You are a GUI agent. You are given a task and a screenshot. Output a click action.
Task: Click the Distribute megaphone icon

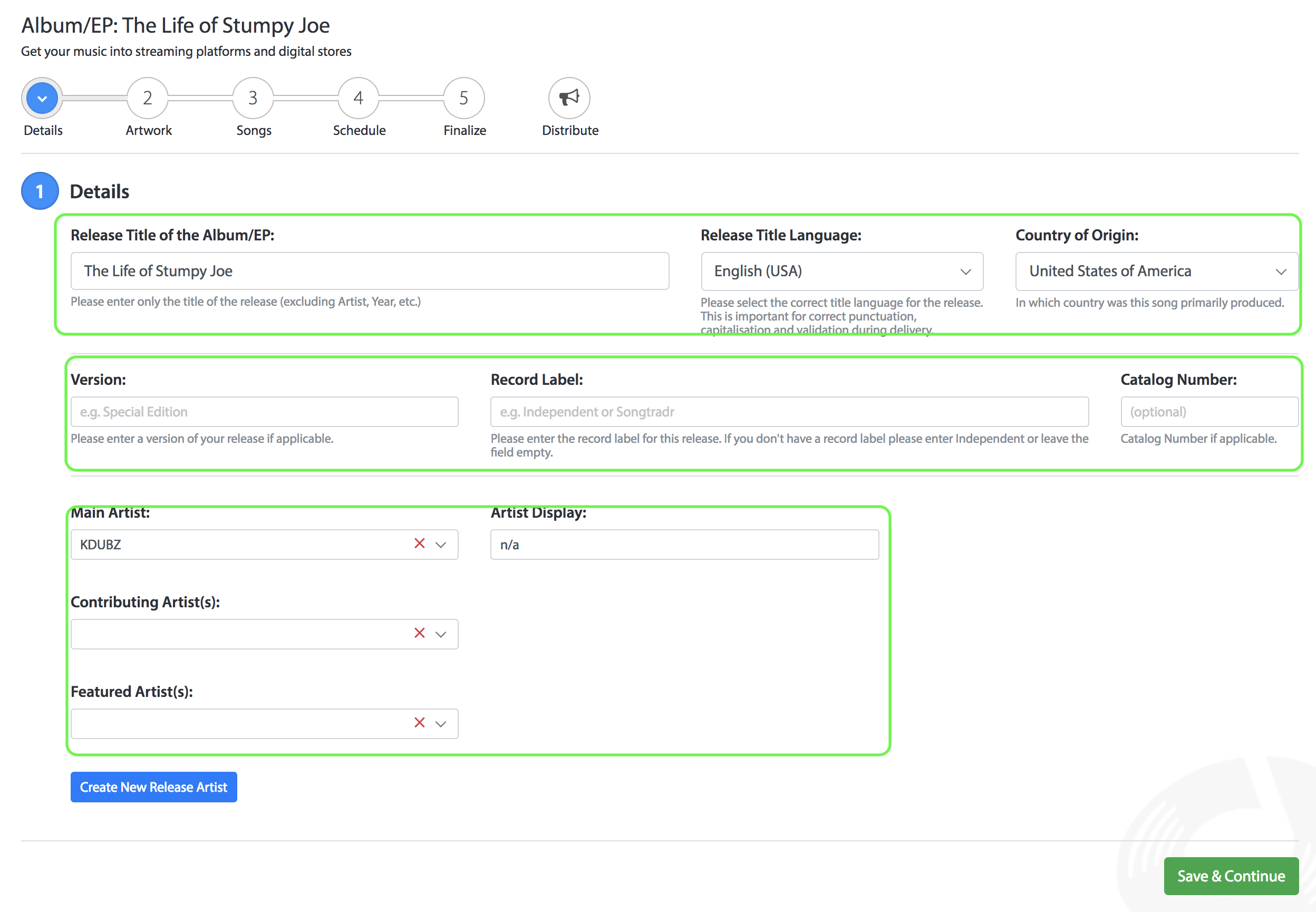[x=569, y=98]
